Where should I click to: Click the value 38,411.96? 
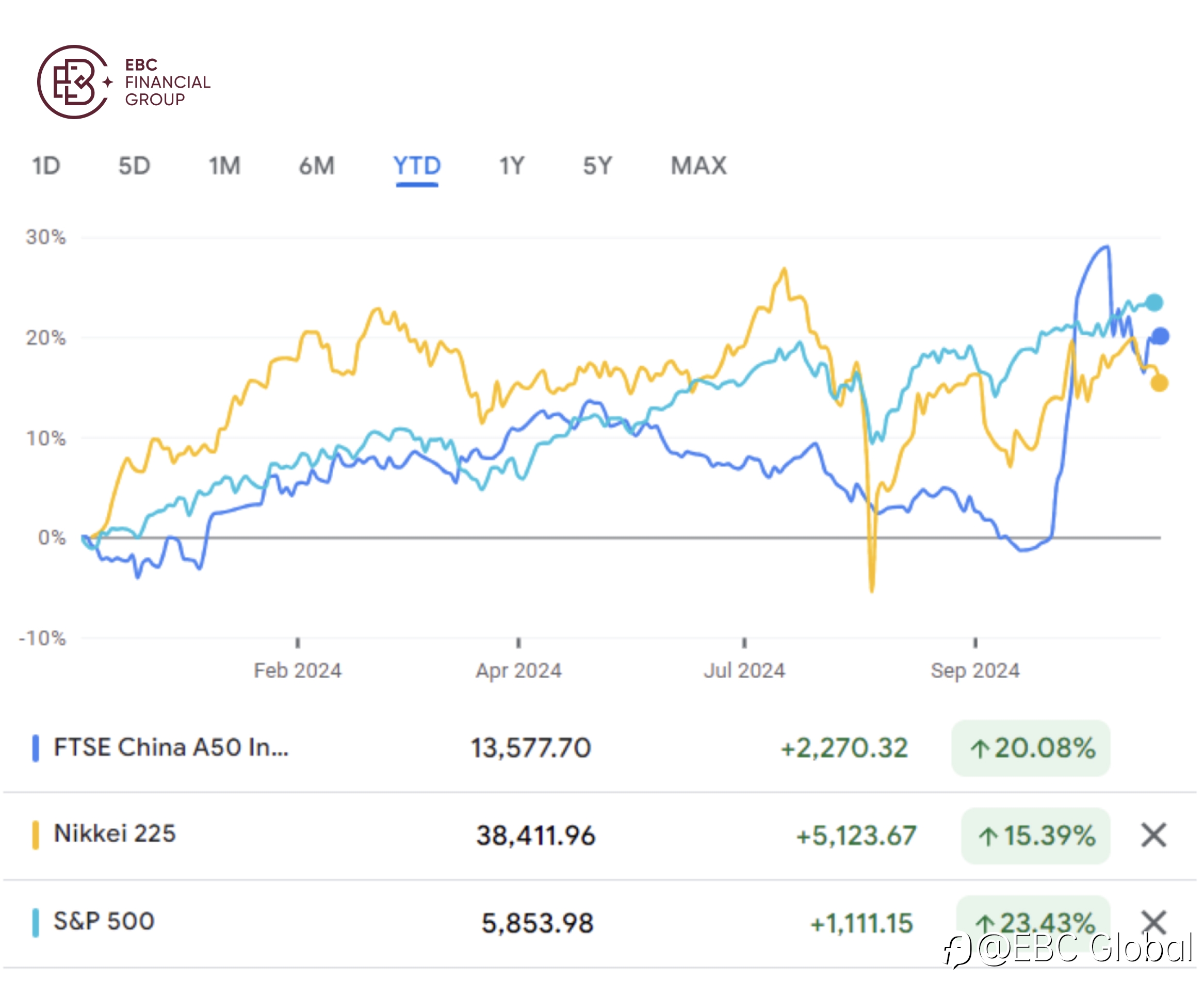[x=536, y=836]
